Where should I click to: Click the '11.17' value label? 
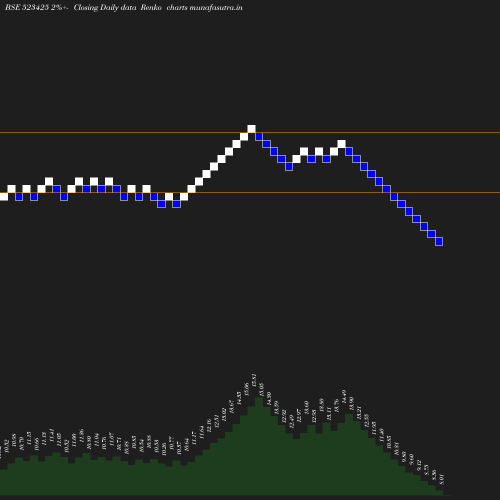[194, 438]
